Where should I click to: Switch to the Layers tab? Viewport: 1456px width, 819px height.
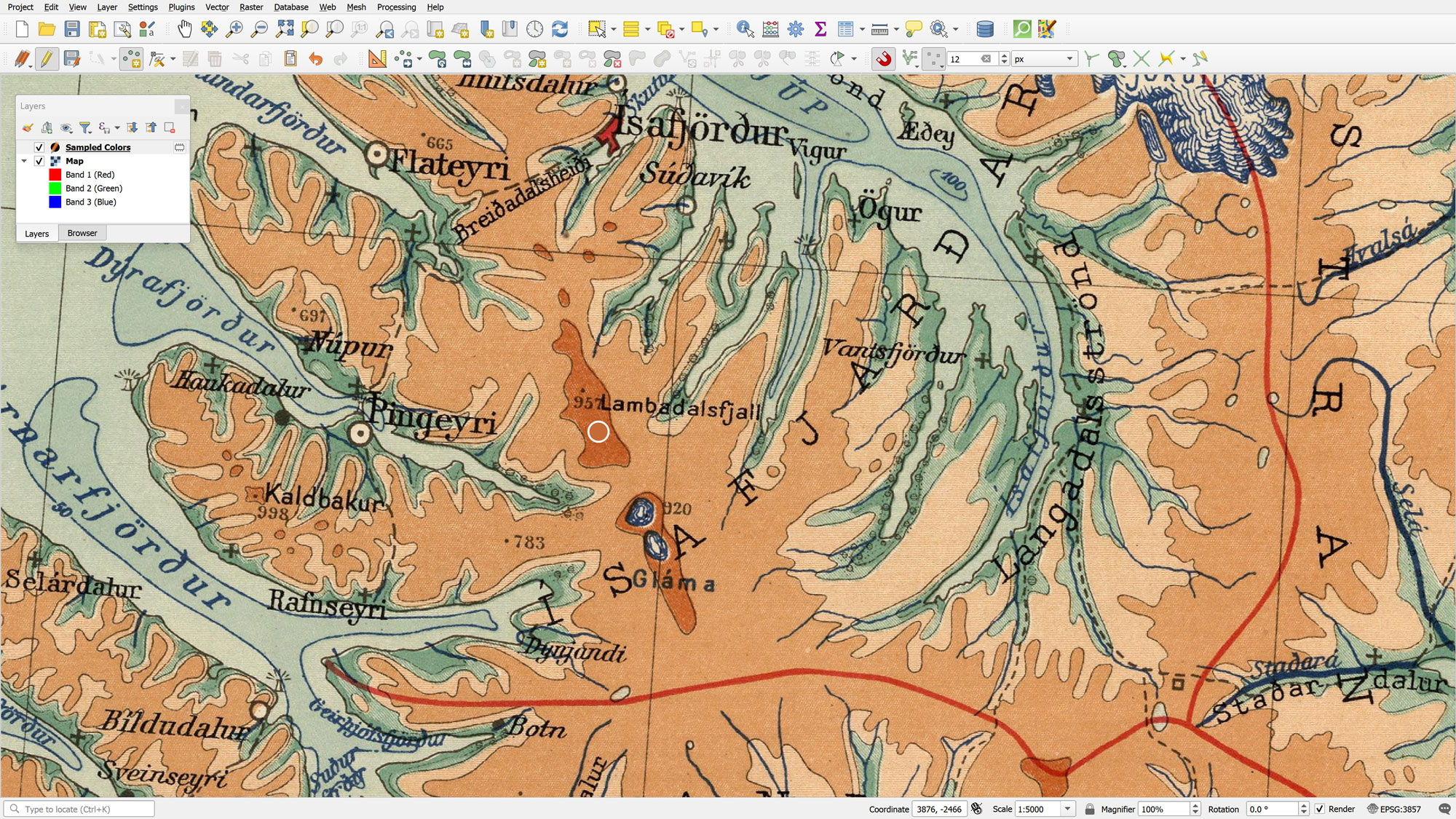[x=36, y=234]
